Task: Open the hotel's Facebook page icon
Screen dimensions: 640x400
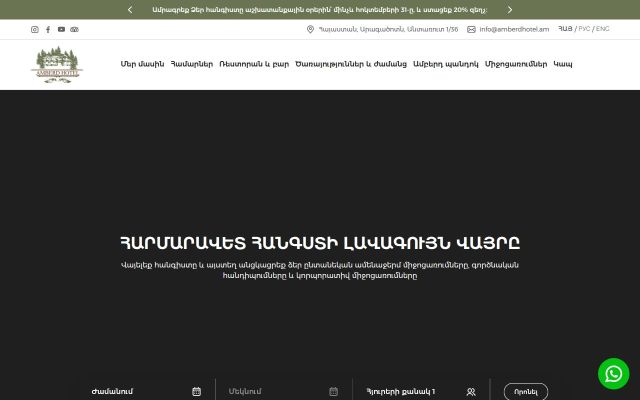Action: (x=48, y=29)
